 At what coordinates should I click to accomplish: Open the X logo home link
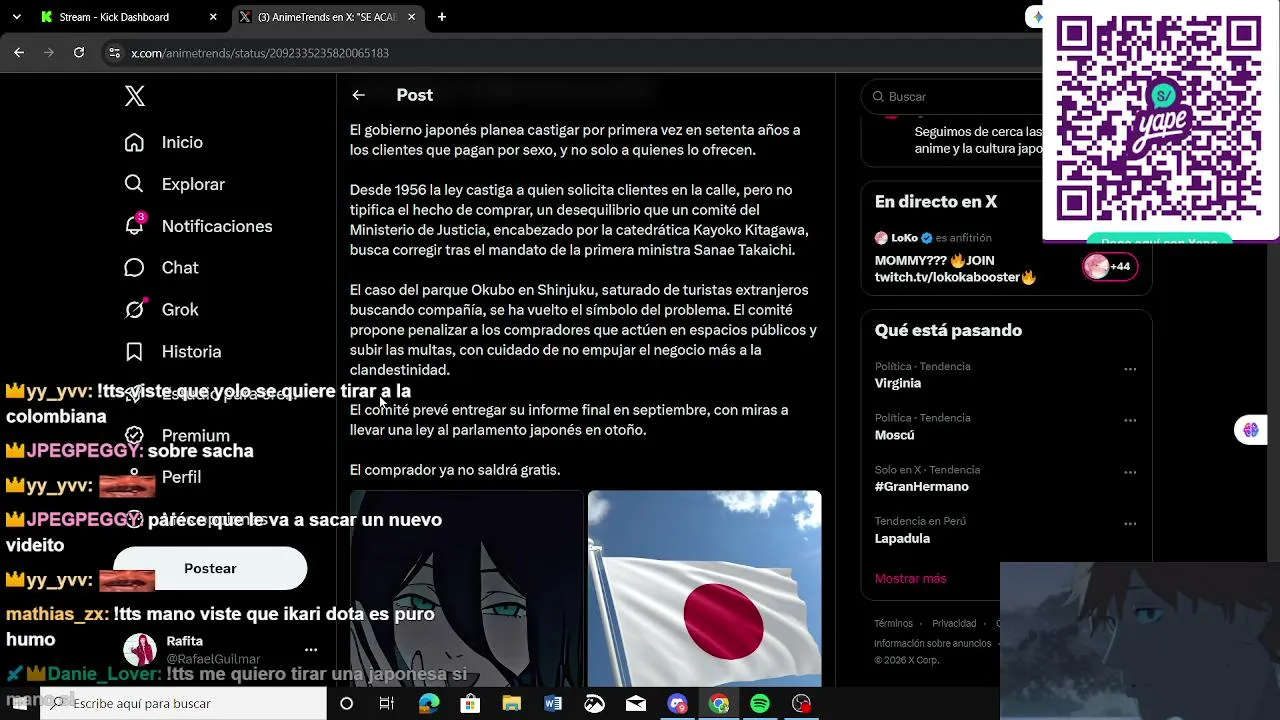coord(135,96)
